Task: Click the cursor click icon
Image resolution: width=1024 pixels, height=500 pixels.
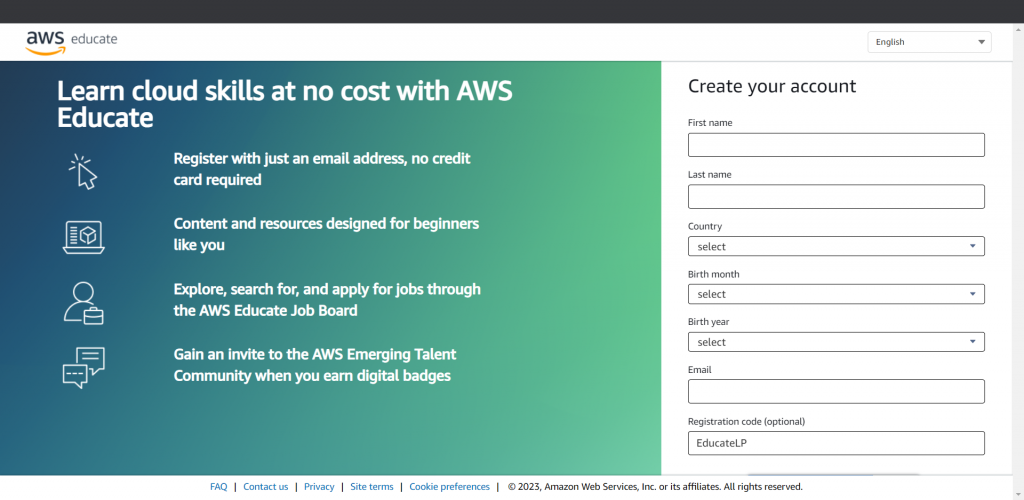Action: point(83,171)
